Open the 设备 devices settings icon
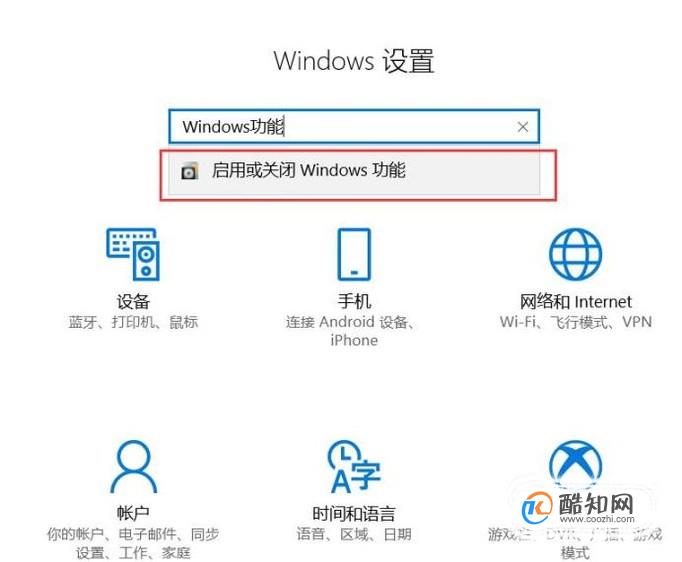This screenshot has width=682, height=562. click(133, 254)
